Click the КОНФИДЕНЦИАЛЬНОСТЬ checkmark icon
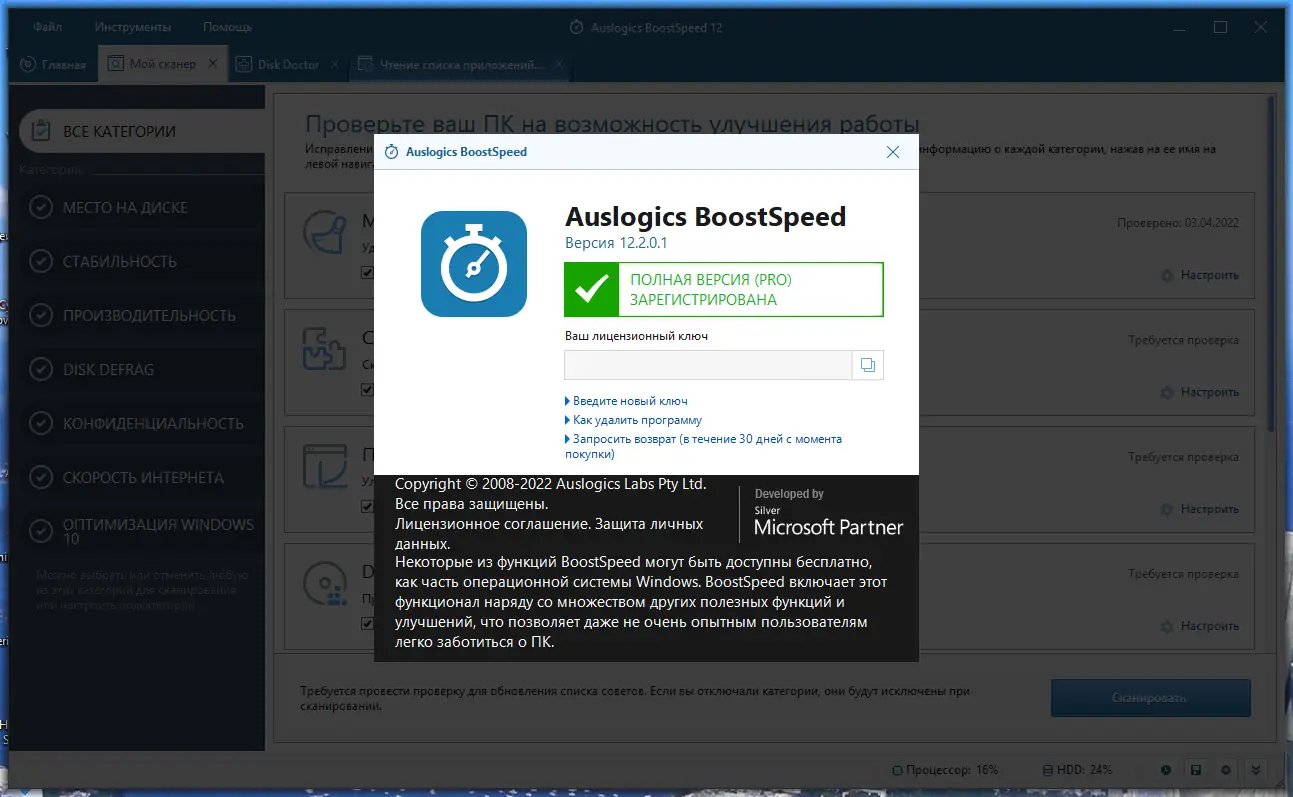The width and height of the screenshot is (1293, 797). 40,423
